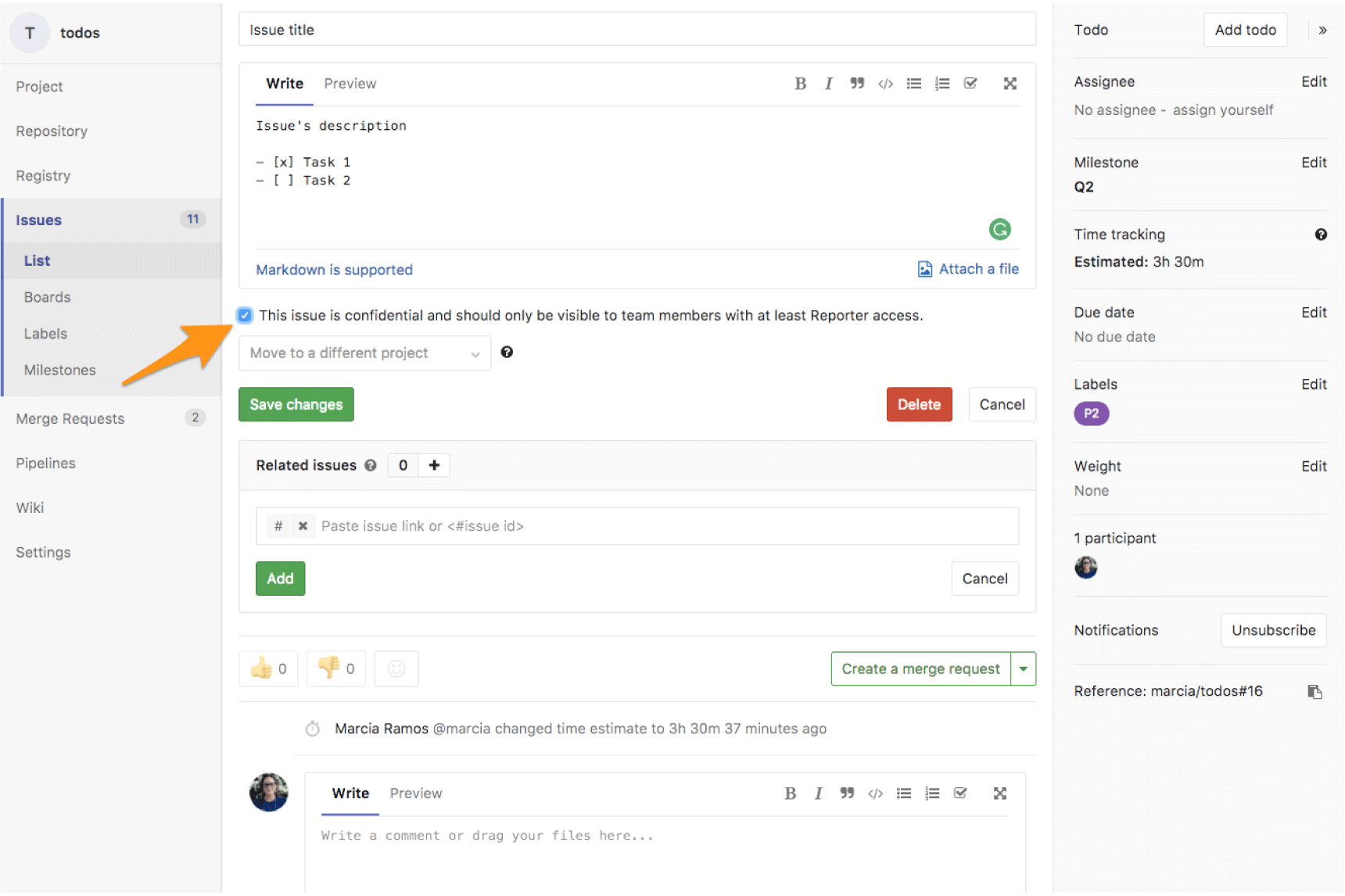Screen dimensions: 1345x896
Task: Give a thumbs down reaction
Action: [336, 669]
